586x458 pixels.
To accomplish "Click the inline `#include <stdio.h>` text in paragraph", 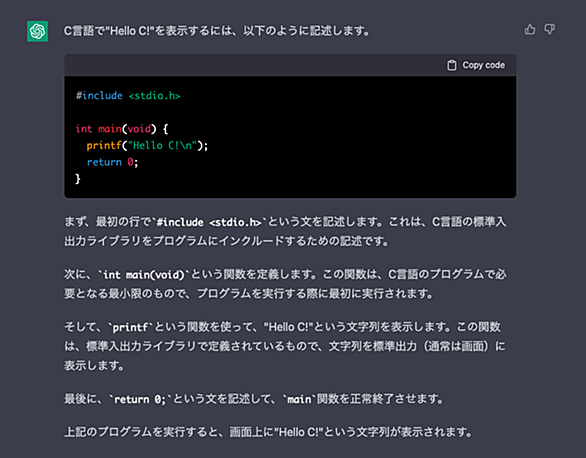I will coord(209,222).
